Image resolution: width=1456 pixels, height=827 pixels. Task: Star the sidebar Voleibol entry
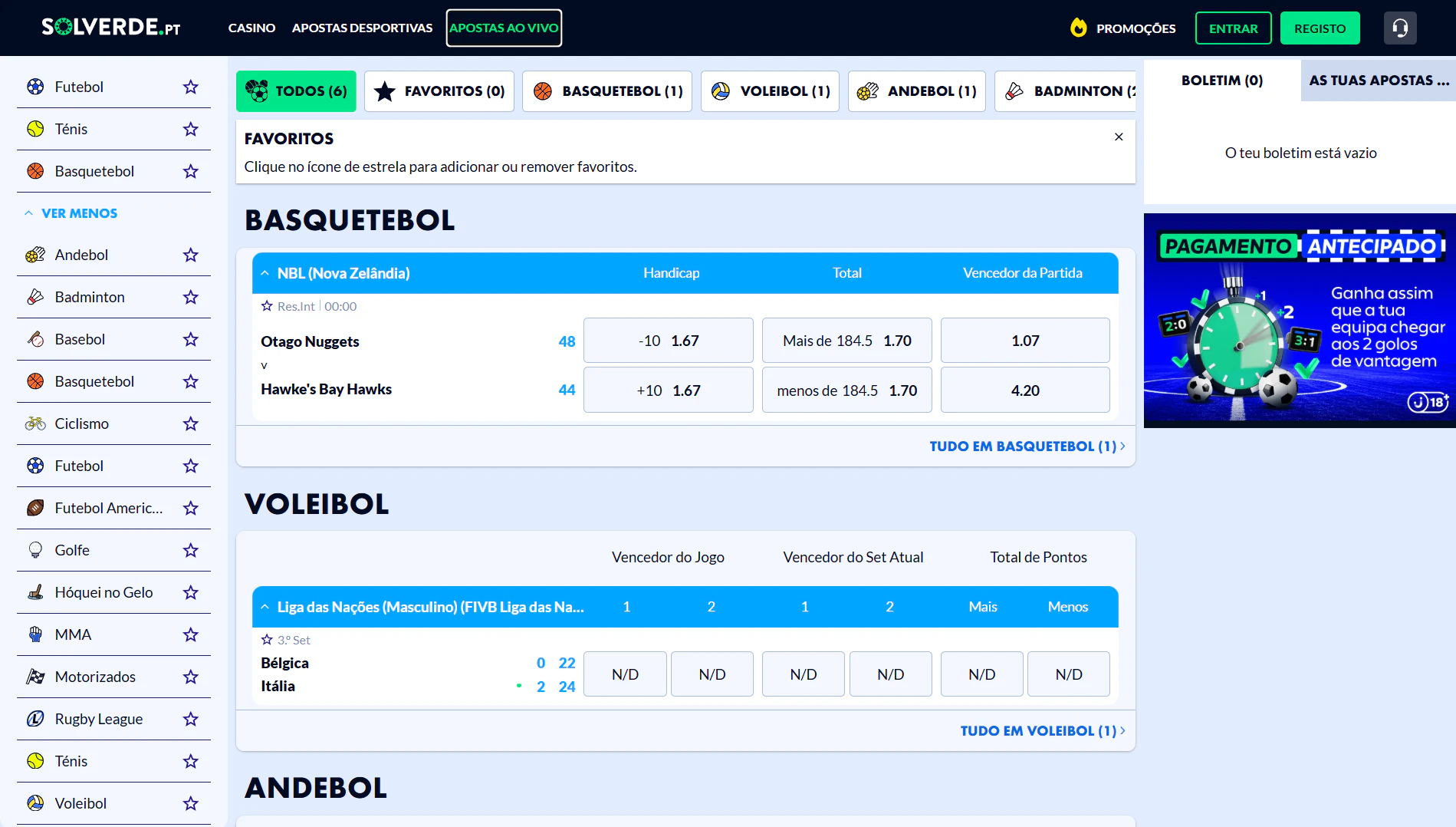click(x=191, y=803)
